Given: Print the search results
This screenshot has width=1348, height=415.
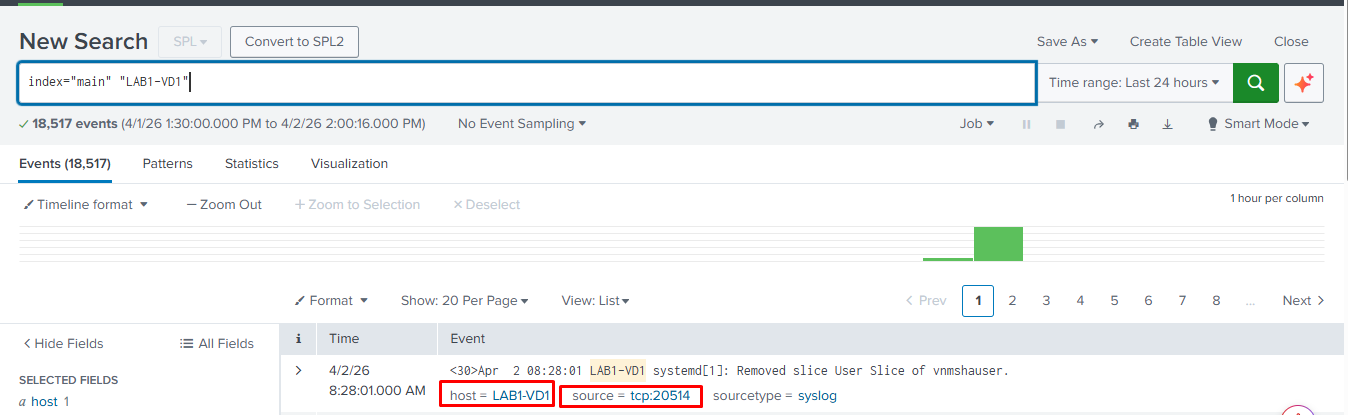Looking at the screenshot, I should point(1133,124).
